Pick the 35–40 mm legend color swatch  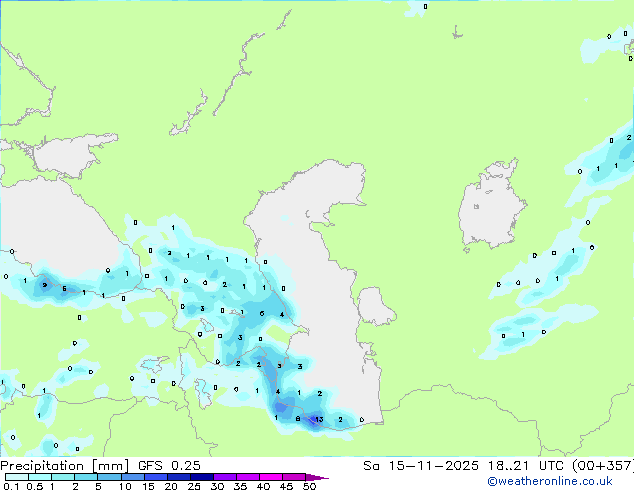(x=248, y=477)
